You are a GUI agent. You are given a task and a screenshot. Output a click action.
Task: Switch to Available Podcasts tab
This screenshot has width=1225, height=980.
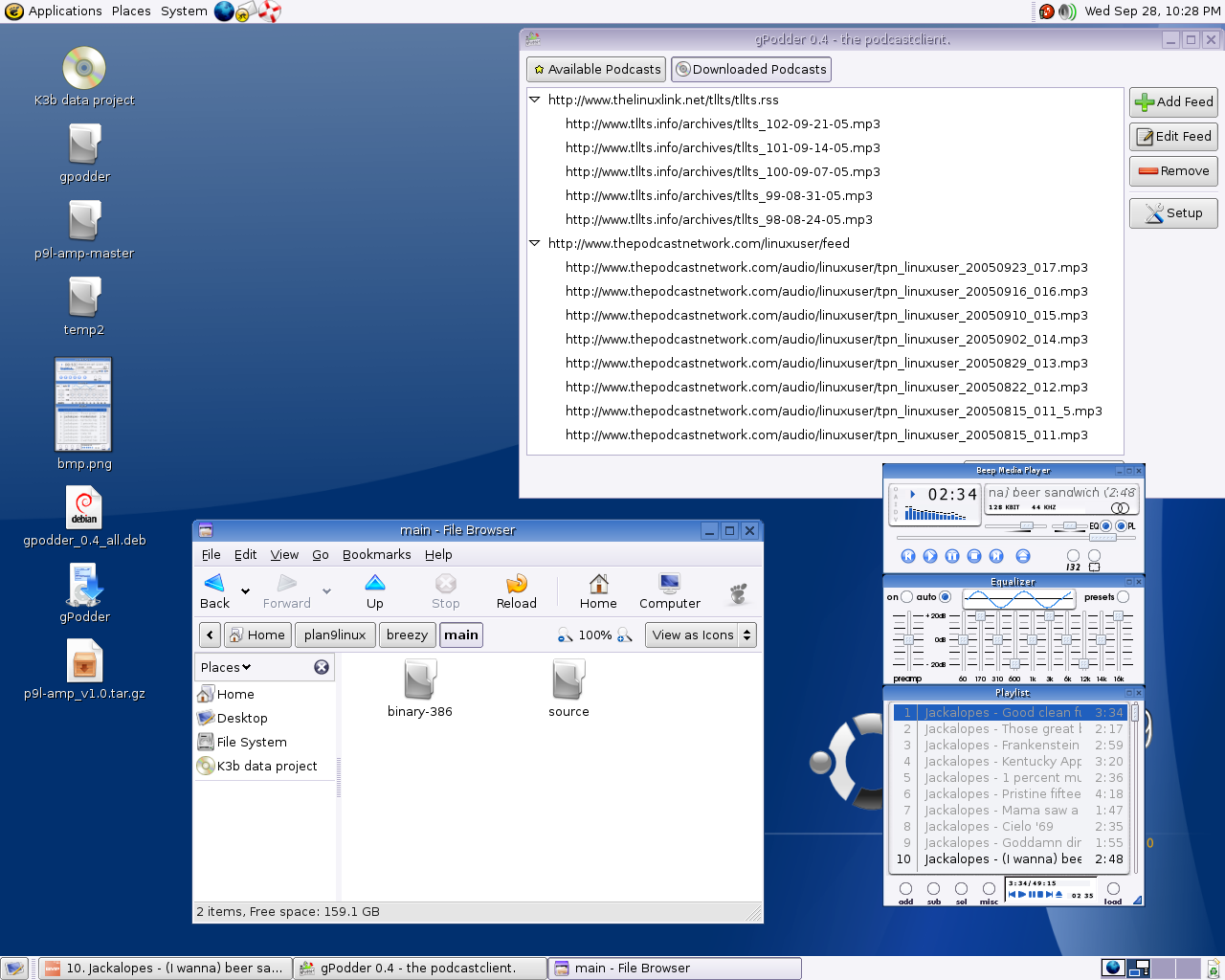click(x=595, y=69)
